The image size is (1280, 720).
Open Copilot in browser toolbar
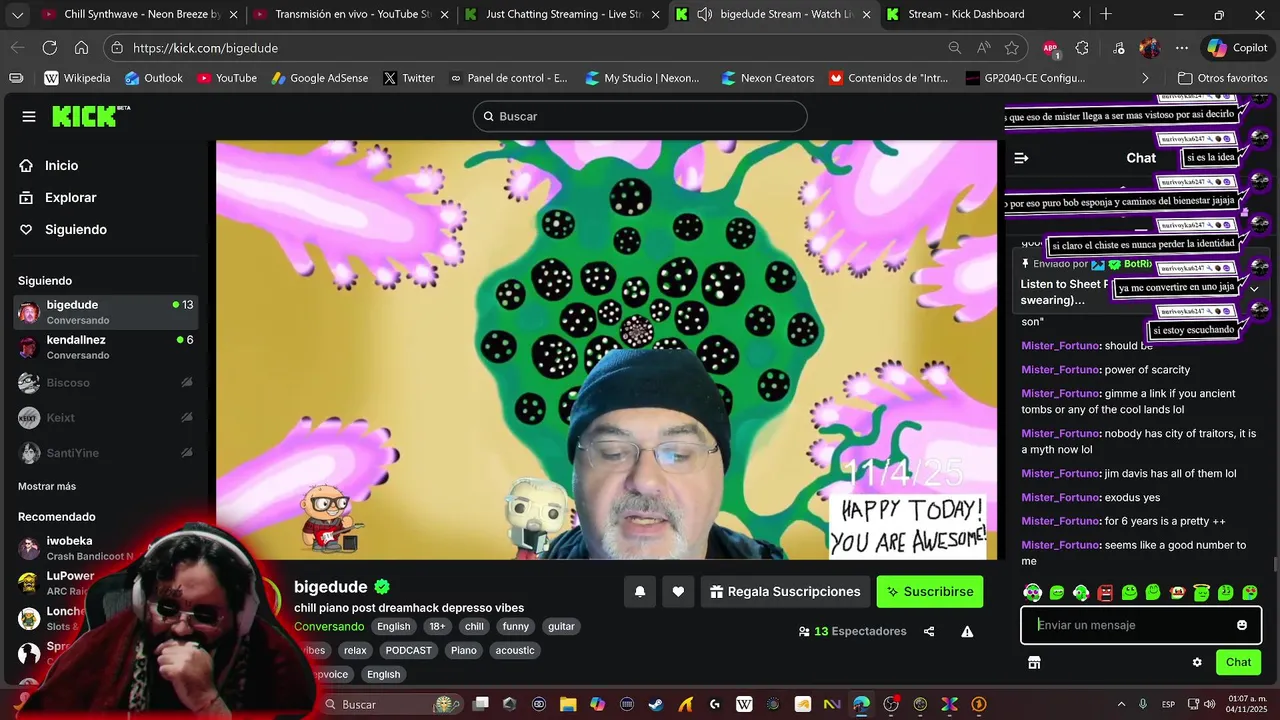pos(1237,47)
